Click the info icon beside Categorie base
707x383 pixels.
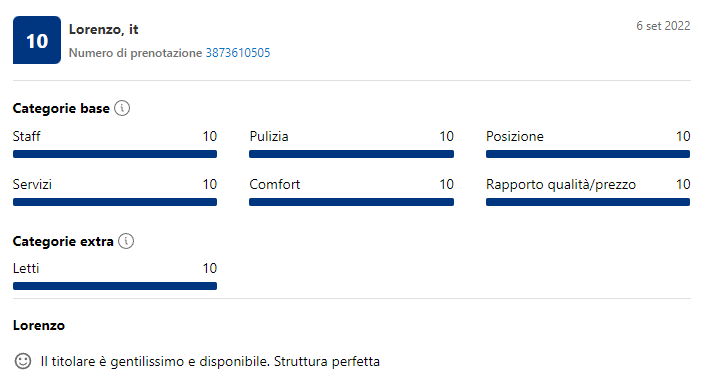click(122, 108)
